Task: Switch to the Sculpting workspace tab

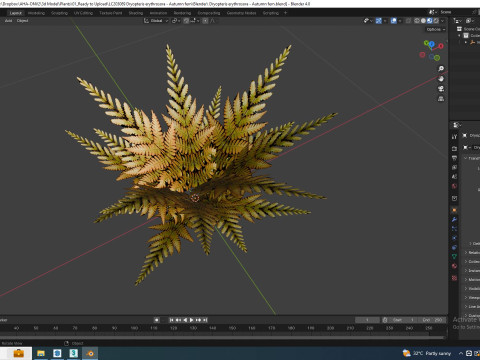Action: 59,13
